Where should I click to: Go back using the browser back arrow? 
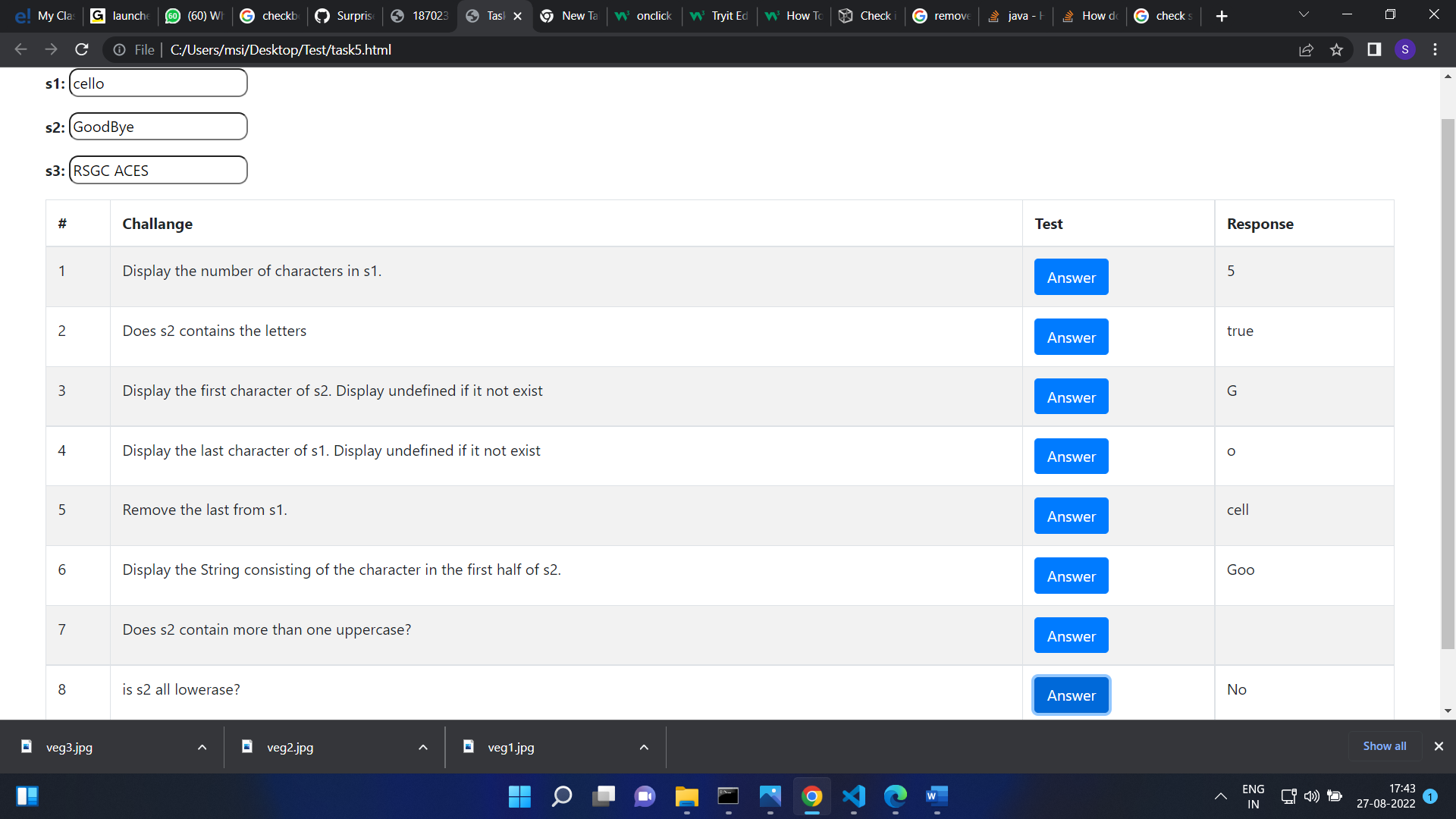point(20,50)
